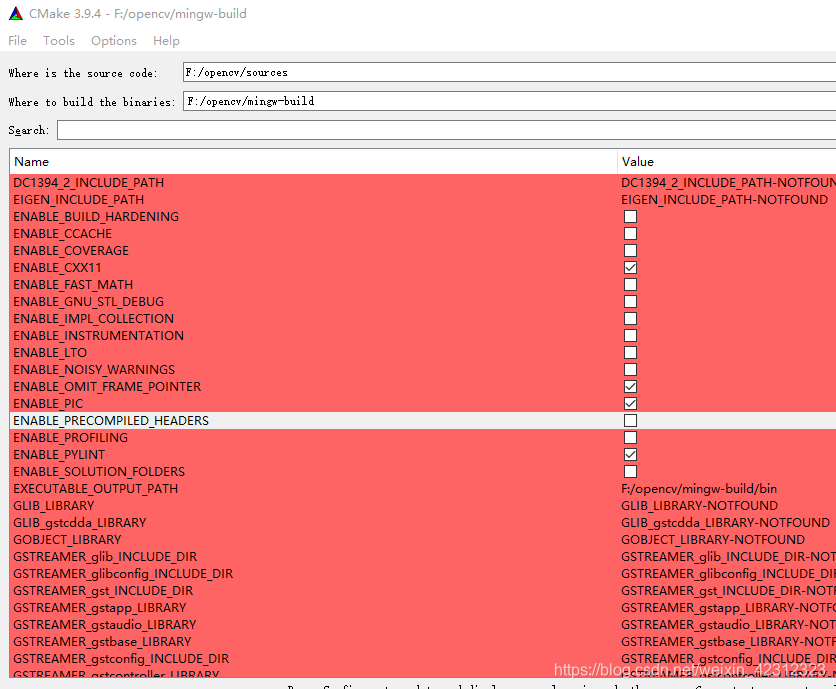Select the EIGEN_INCLUDE_PATH entry name
The height and width of the screenshot is (689, 836).
point(79,200)
